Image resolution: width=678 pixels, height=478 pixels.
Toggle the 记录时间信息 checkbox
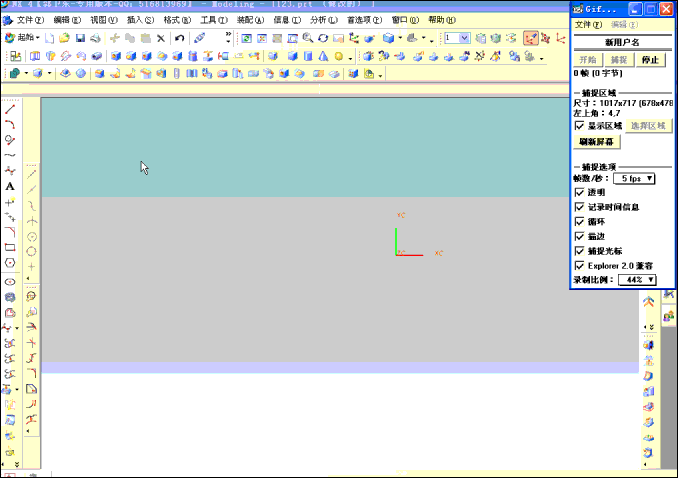(x=579, y=207)
